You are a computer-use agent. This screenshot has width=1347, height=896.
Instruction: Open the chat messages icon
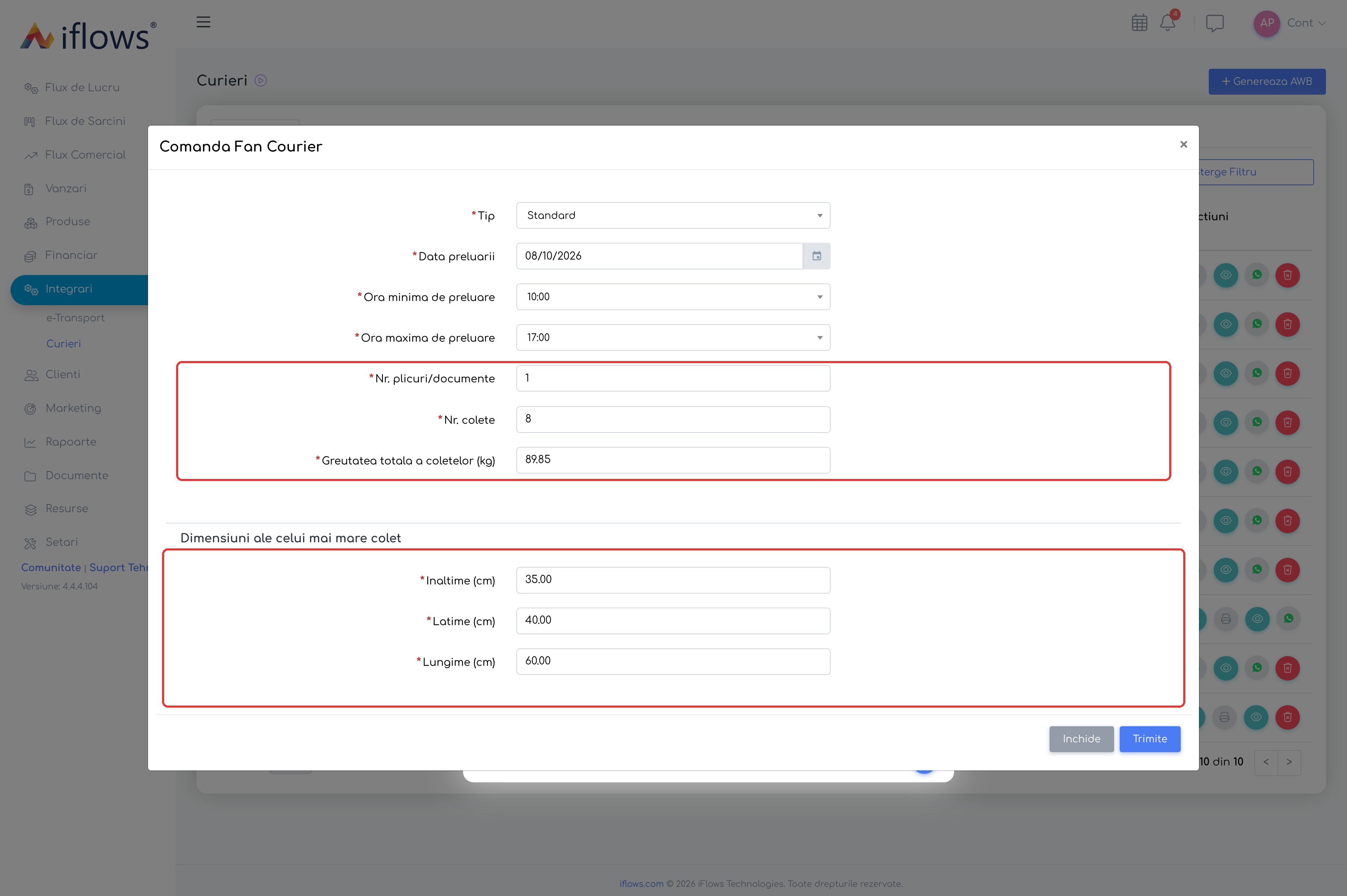[x=1214, y=24]
